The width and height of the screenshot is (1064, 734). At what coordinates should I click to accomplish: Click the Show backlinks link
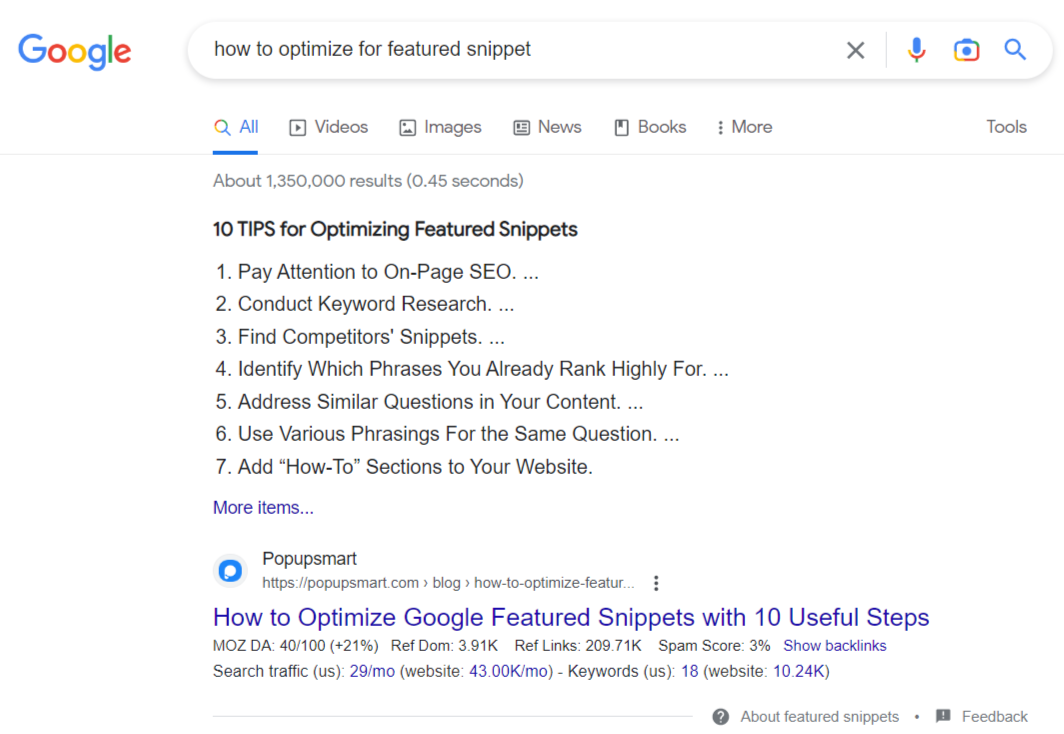point(835,645)
